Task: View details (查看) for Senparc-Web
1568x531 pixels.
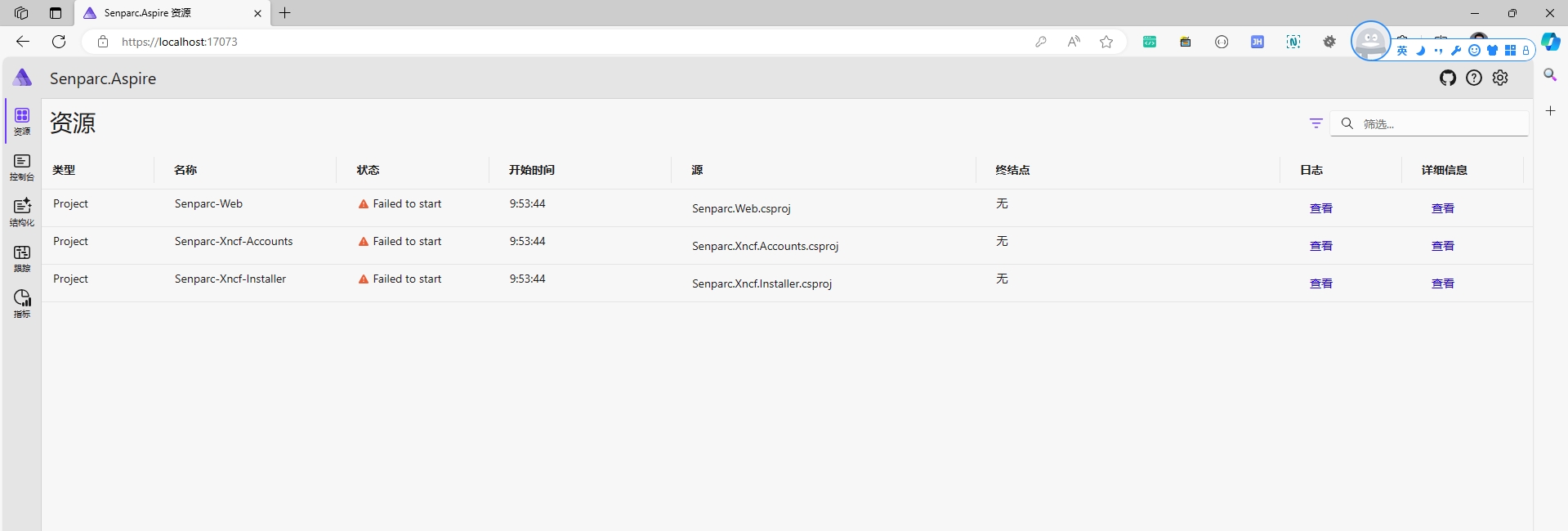Action: [1443, 208]
